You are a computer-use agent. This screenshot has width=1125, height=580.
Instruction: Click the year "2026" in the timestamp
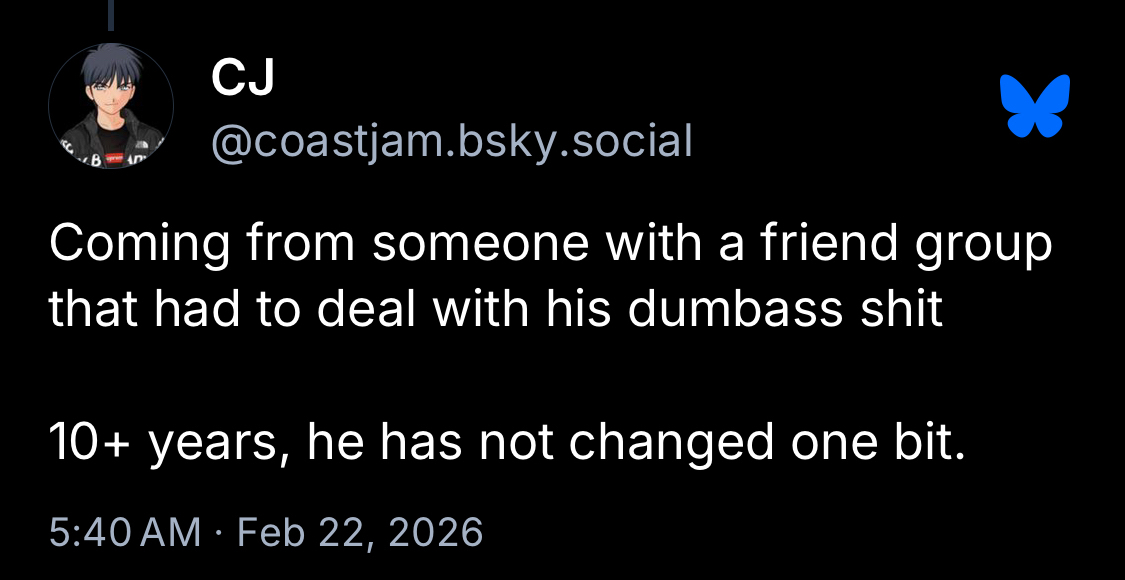(437, 531)
